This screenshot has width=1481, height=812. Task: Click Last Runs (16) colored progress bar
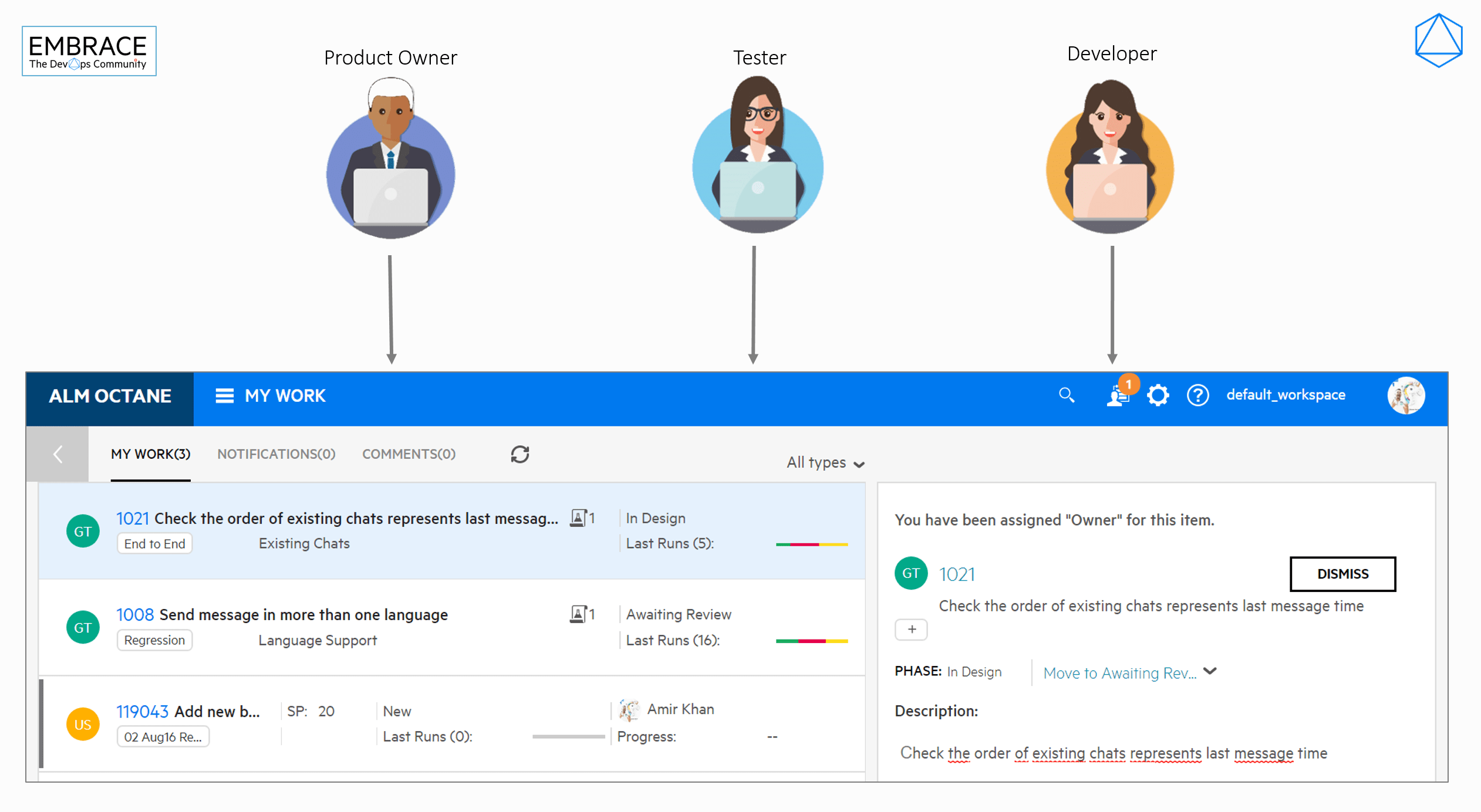tap(811, 641)
